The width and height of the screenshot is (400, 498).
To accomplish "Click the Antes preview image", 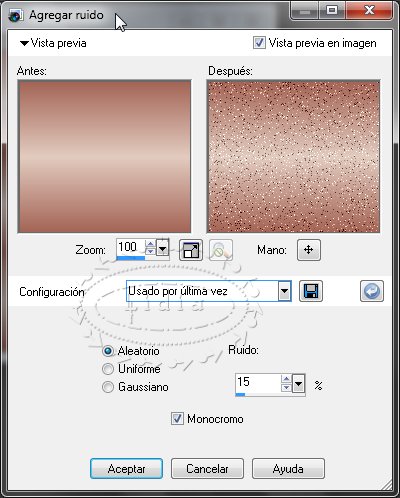I will 105,156.
